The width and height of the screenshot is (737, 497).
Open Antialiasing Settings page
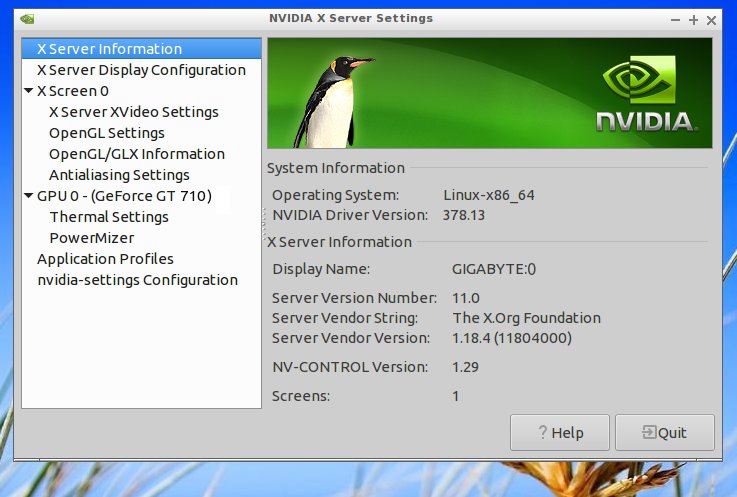click(x=119, y=175)
